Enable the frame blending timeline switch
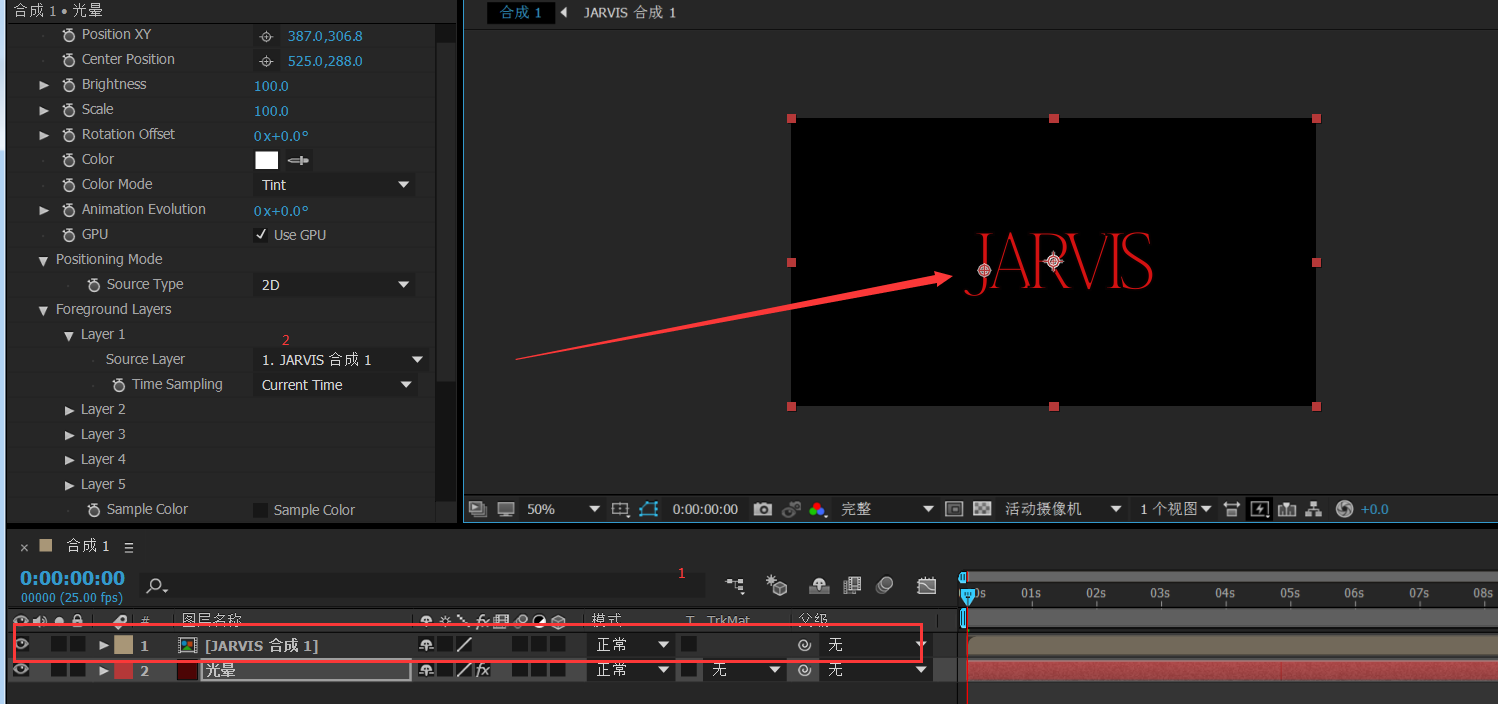The width and height of the screenshot is (1498, 704). coord(852,585)
